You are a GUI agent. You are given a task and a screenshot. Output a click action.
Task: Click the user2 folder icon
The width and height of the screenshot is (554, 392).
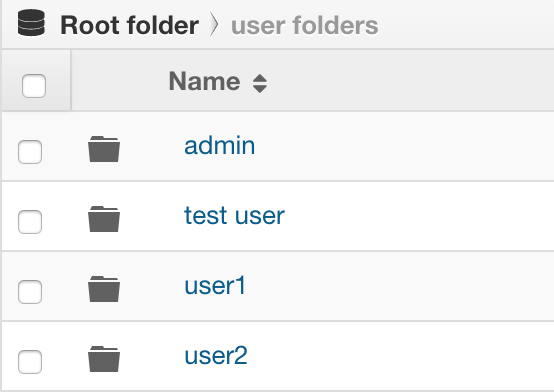click(x=104, y=359)
